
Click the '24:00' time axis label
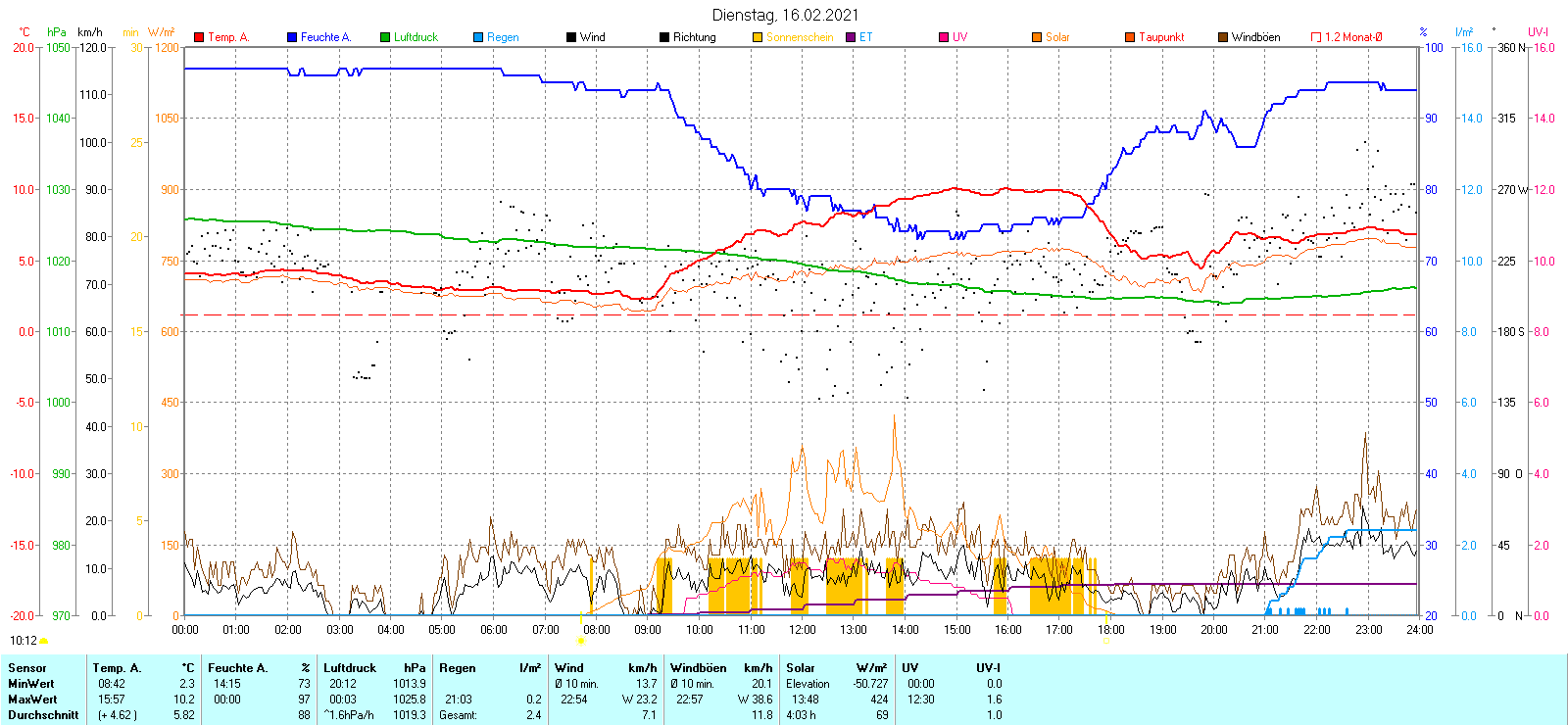pos(1420,630)
